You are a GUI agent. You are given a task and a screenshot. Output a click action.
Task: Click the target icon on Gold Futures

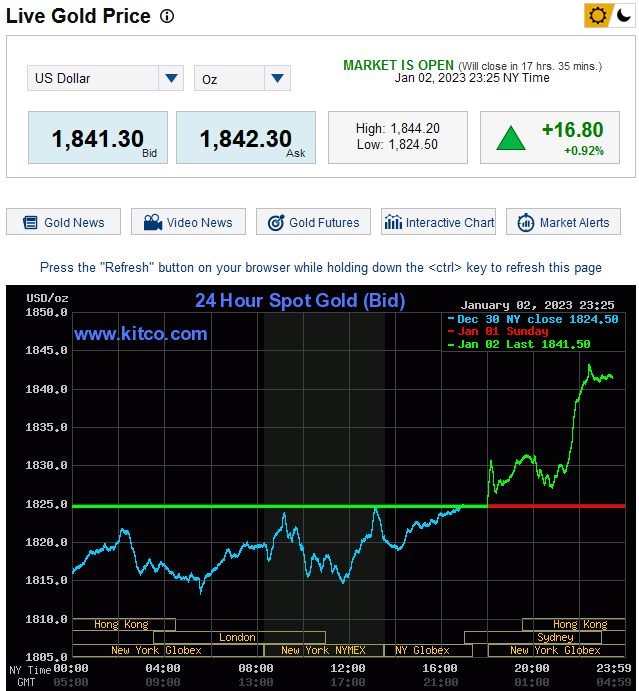pos(276,223)
